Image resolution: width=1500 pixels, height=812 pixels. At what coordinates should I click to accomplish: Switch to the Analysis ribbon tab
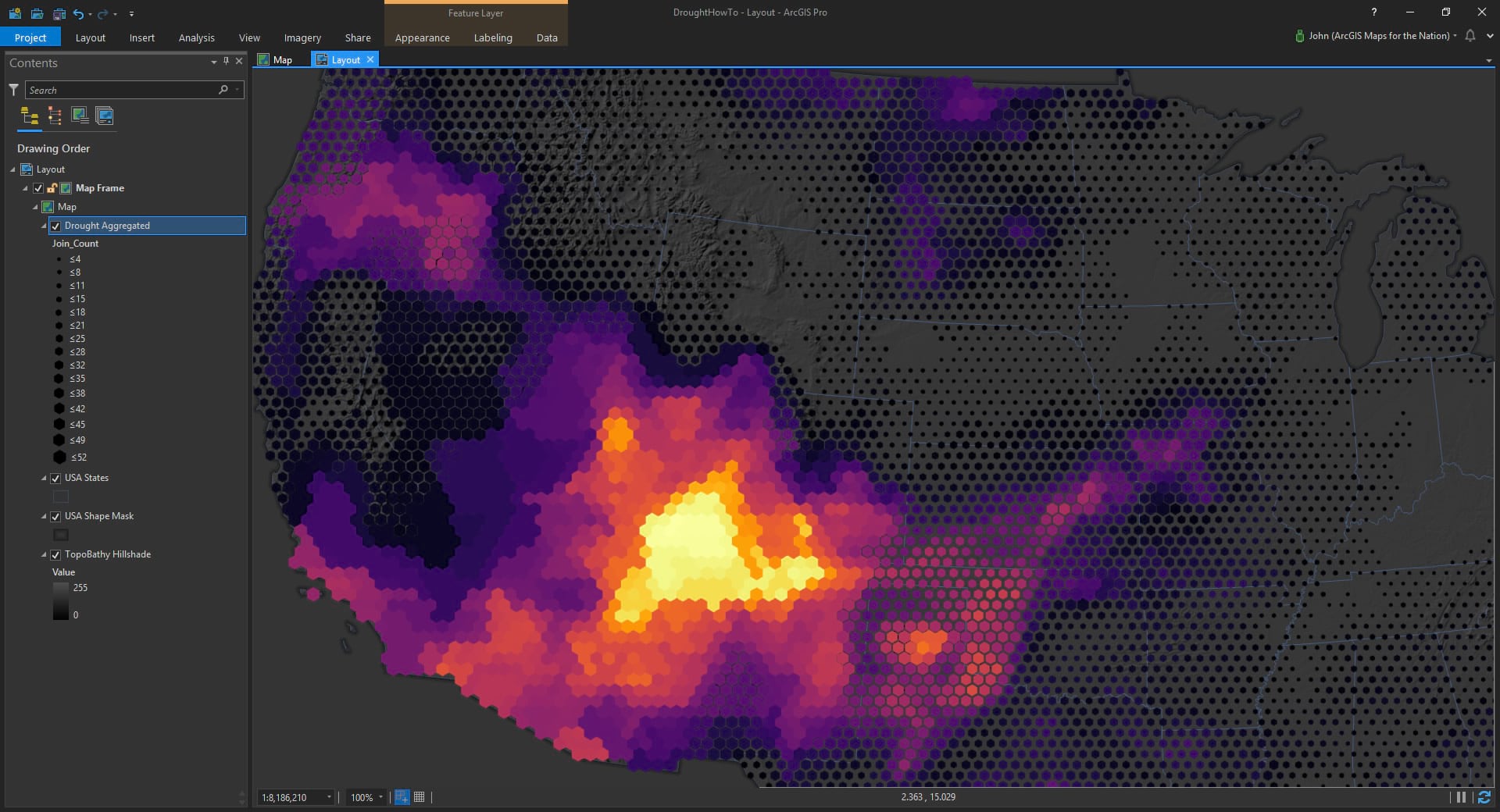click(x=197, y=37)
